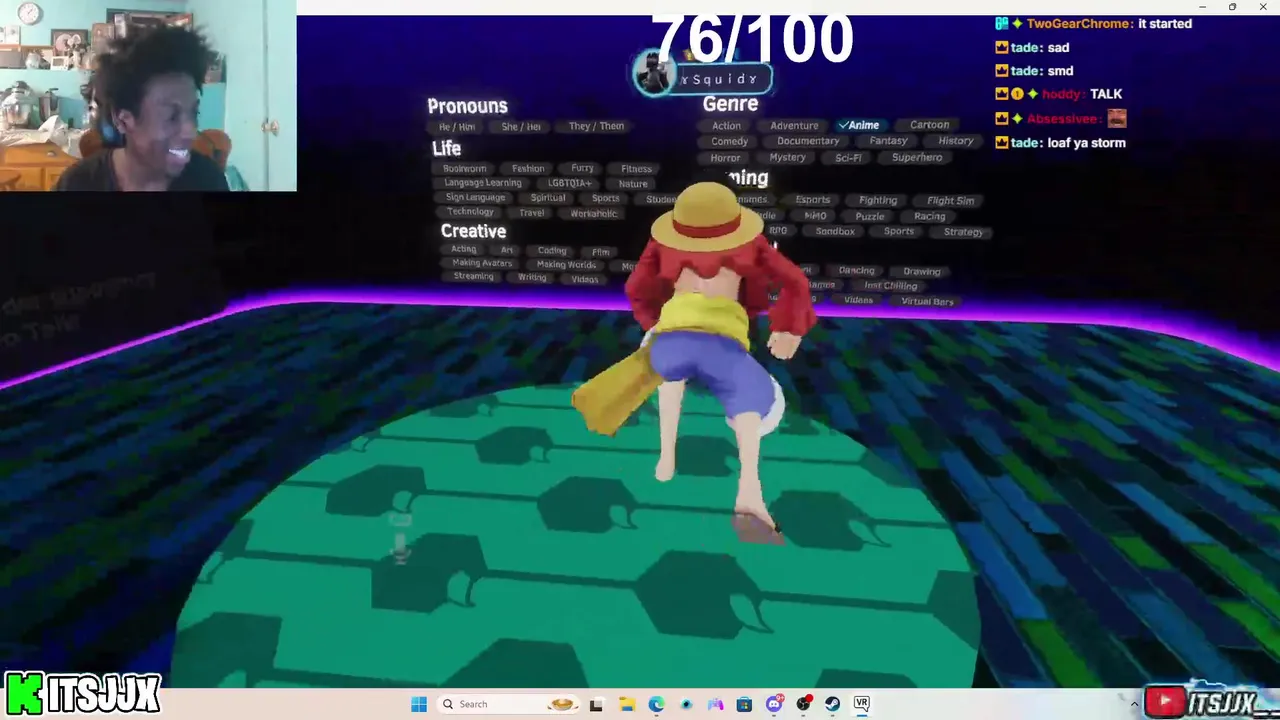The width and height of the screenshot is (1280, 720).
Task: Toggle the Fantasy genre tag
Action: [888, 141]
